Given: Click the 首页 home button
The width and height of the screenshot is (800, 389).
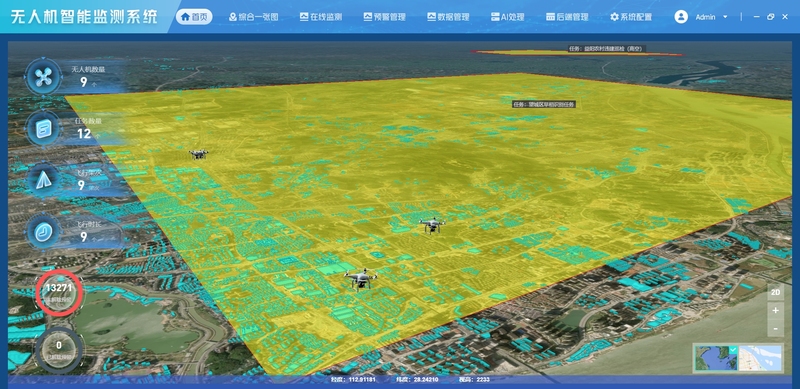Looking at the screenshot, I should point(194,17).
